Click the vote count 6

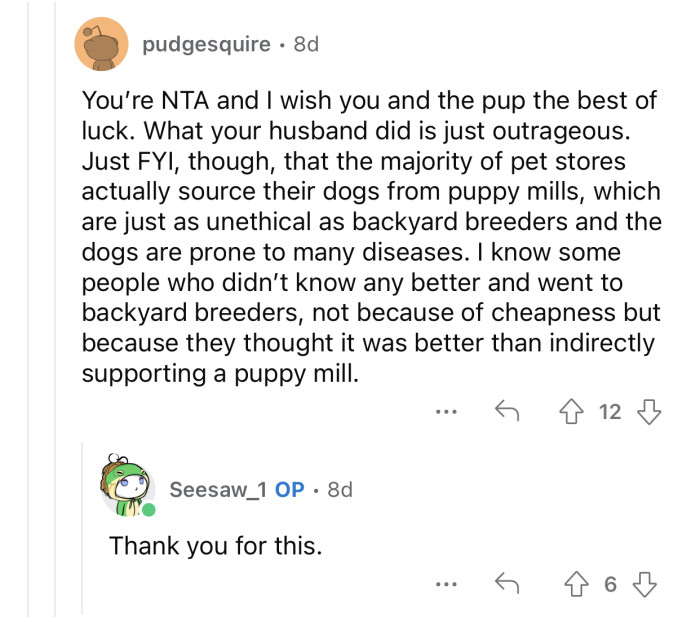click(x=611, y=585)
